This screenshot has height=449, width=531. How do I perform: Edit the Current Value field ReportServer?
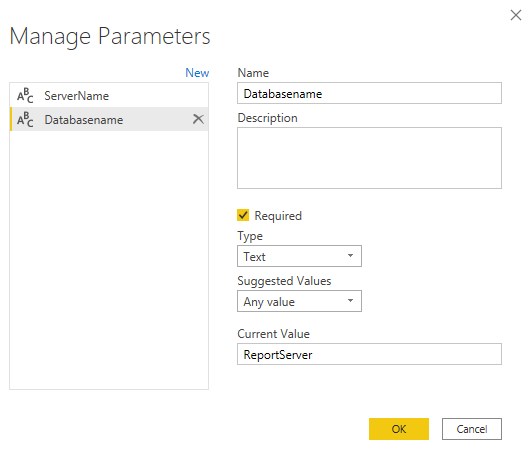coord(369,354)
